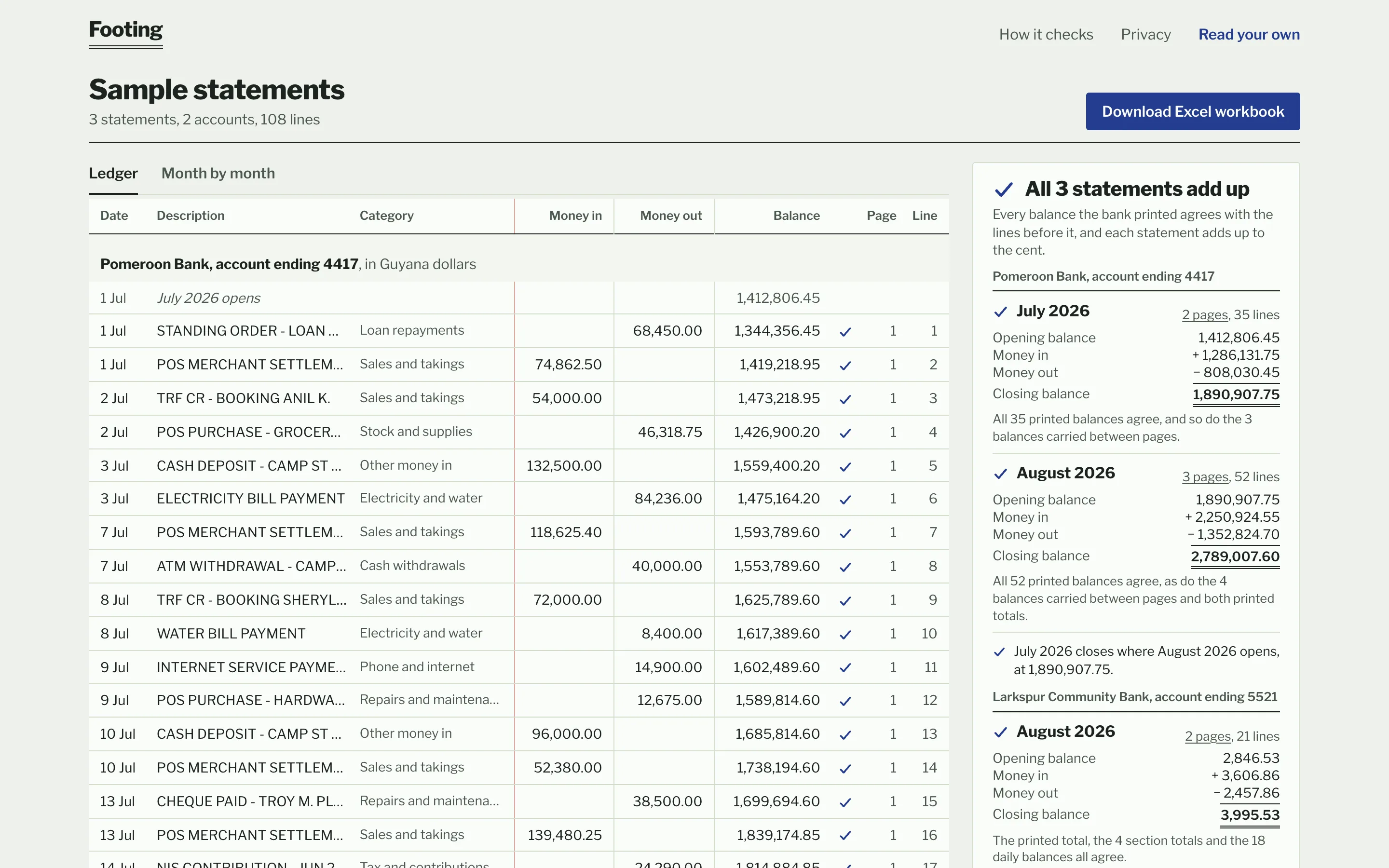Image resolution: width=1389 pixels, height=868 pixels.
Task: Go to the Privacy page
Action: pos(1145,34)
